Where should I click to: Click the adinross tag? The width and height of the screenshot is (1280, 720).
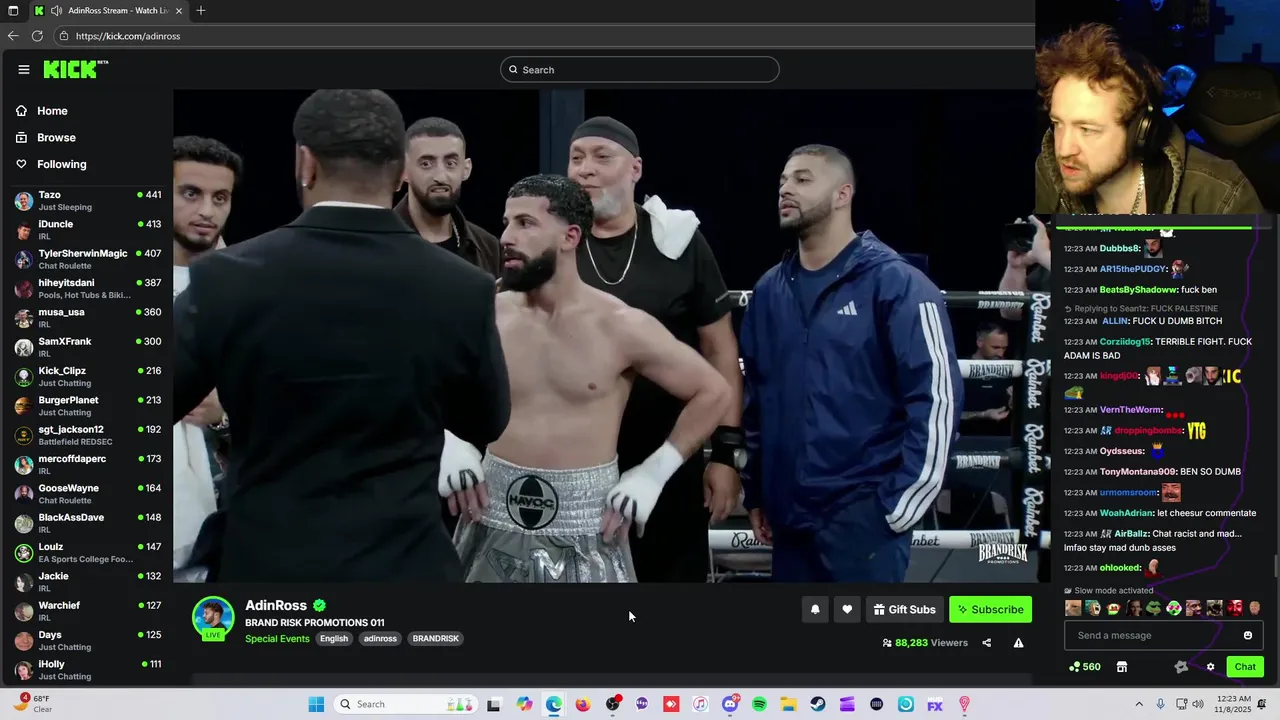tap(380, 639)
